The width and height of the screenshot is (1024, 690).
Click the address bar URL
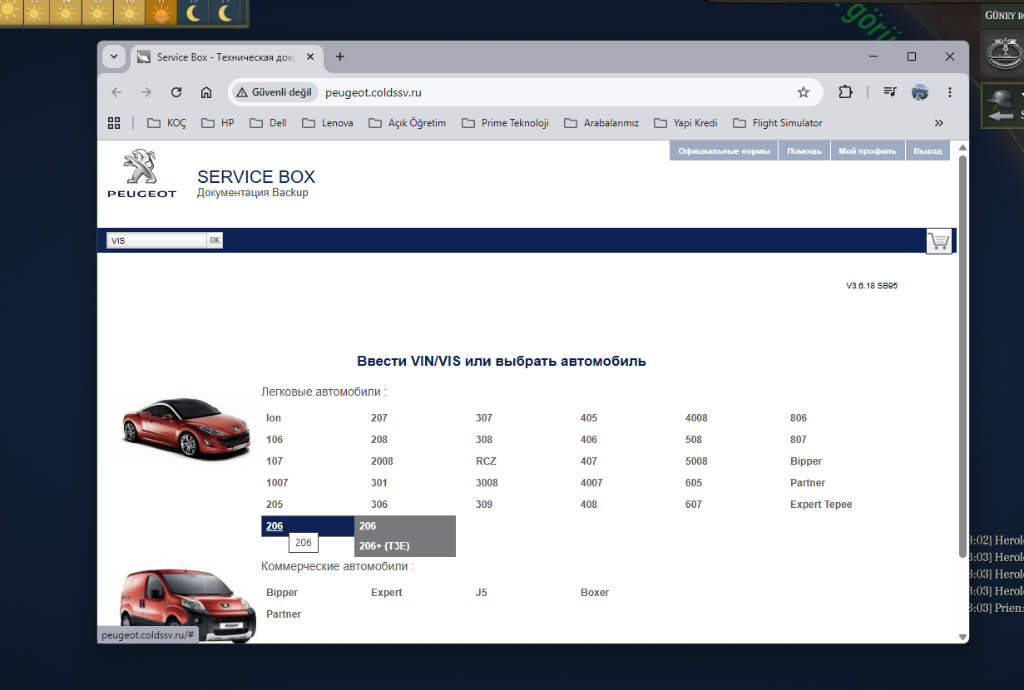373,93
